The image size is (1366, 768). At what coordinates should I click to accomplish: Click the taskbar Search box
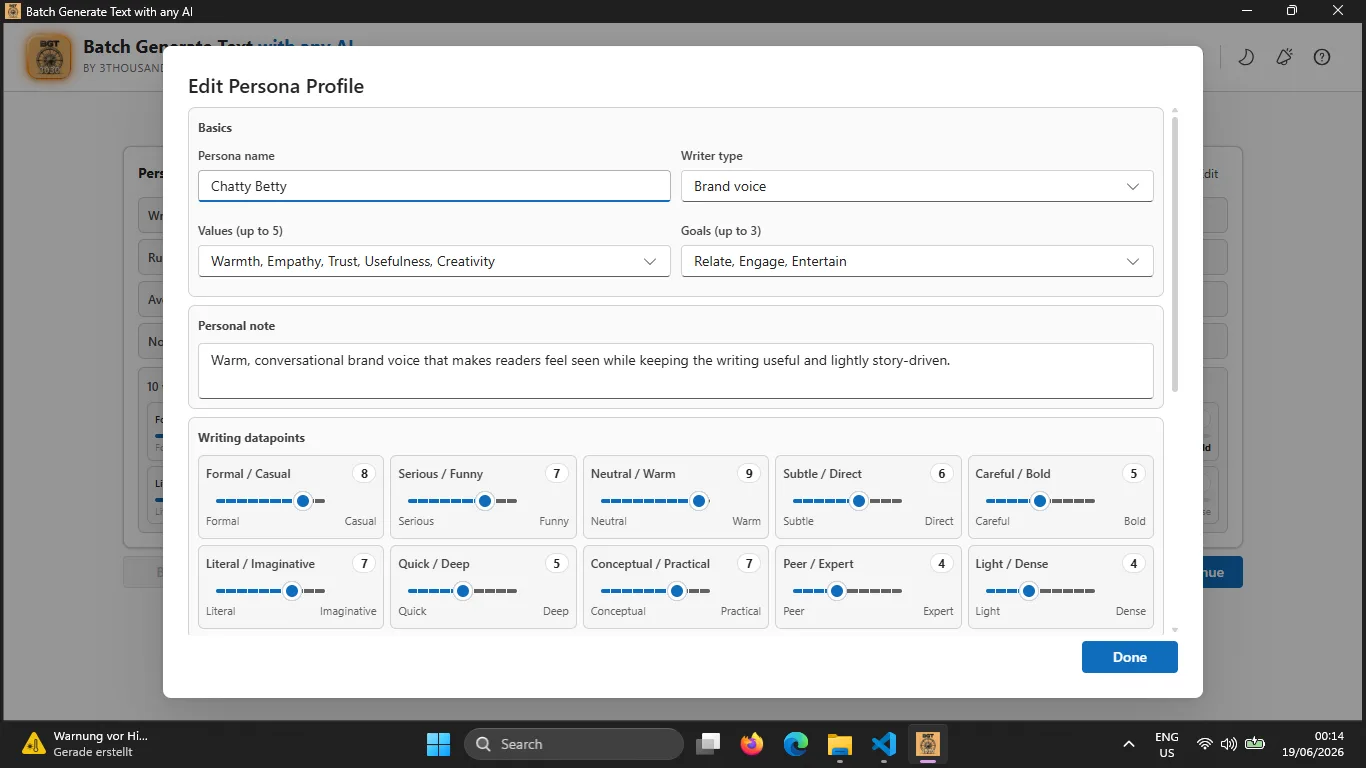pos(574,744)
